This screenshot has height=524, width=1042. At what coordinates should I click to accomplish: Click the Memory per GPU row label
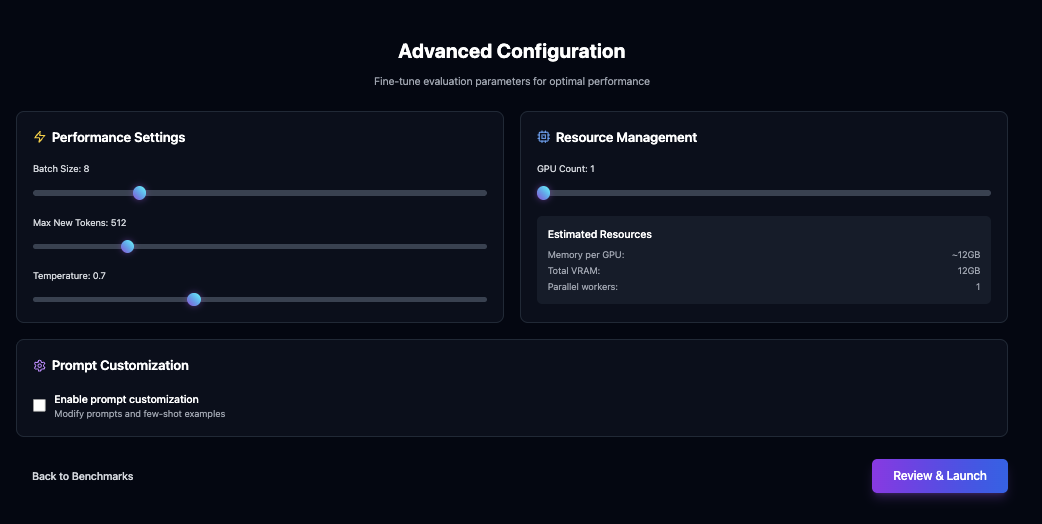[x=586, y=255]
